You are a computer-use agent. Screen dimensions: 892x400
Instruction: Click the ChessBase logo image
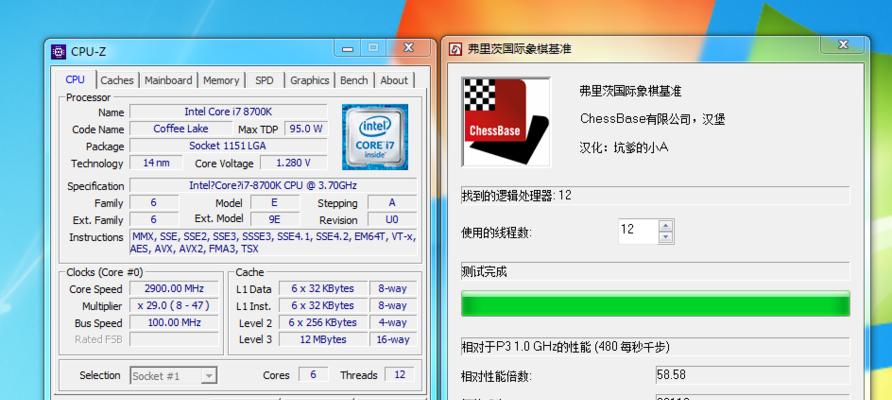(x=506, y=122)
